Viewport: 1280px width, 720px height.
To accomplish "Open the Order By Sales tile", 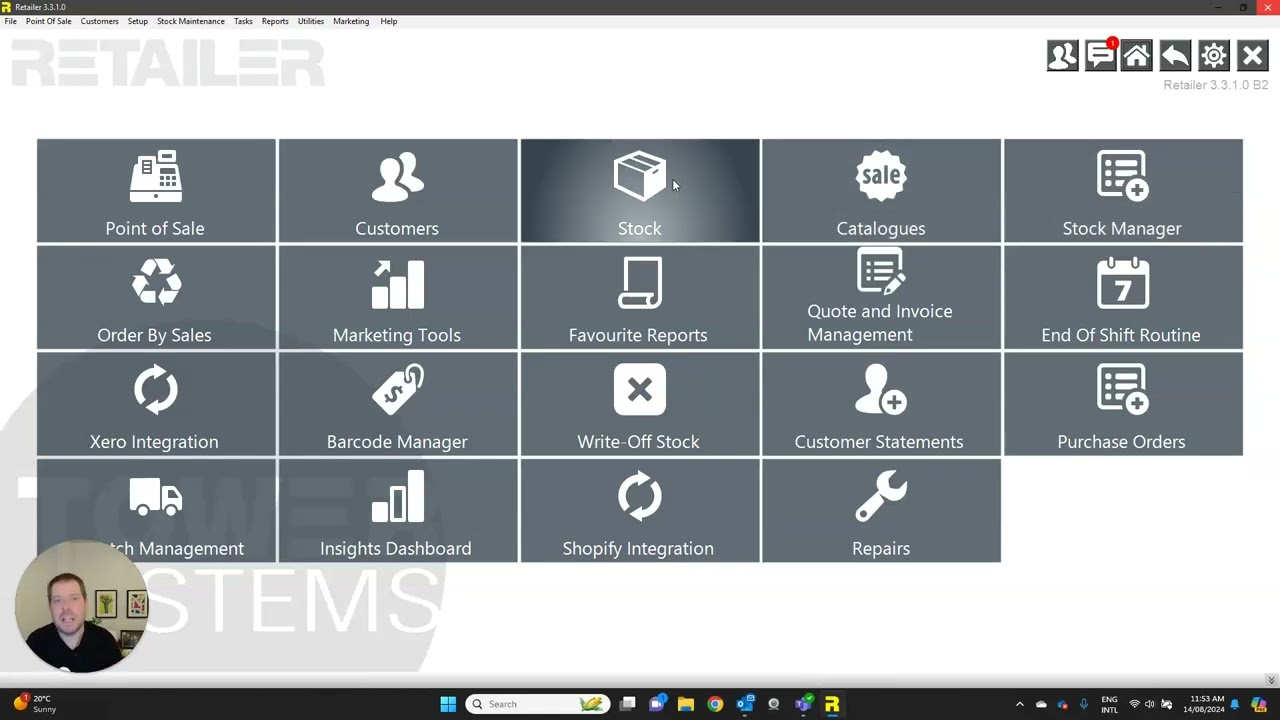I will (156, 297).
